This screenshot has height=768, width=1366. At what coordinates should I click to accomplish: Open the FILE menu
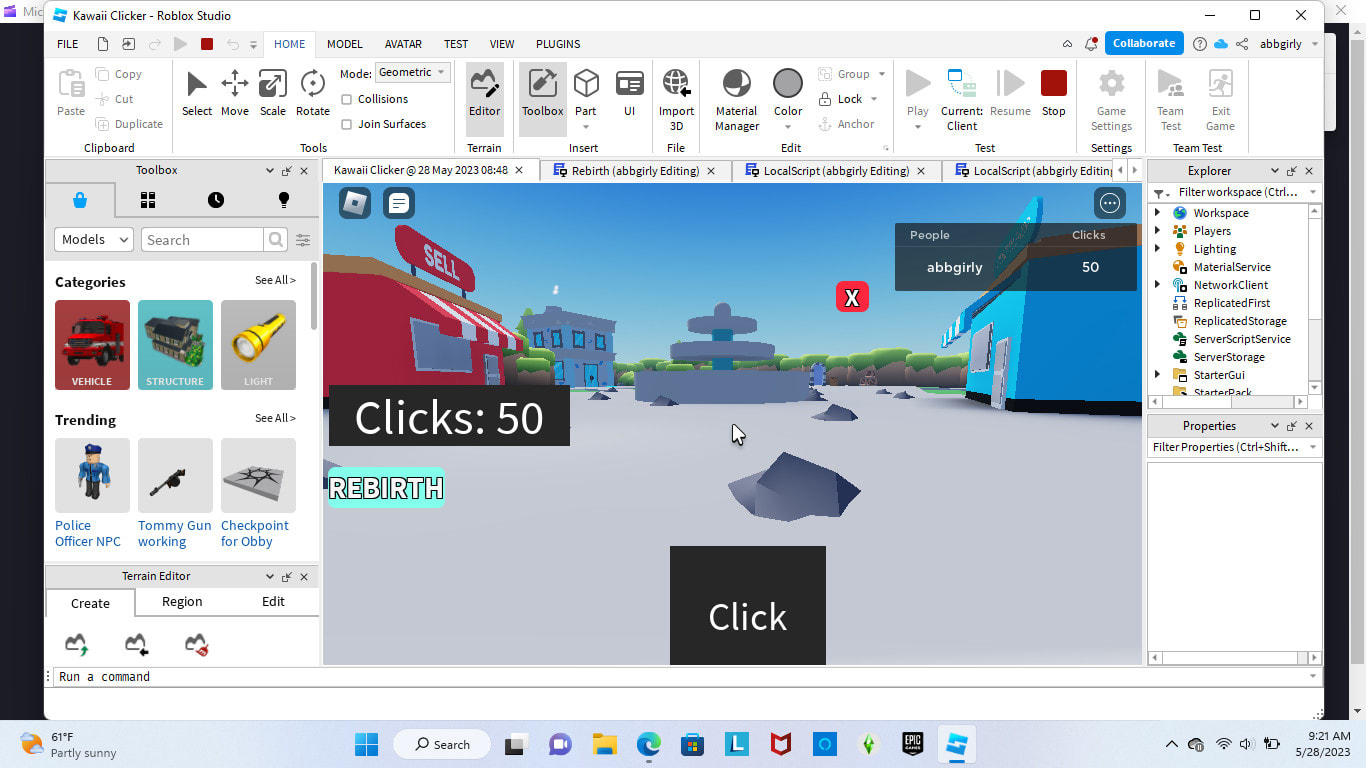coord(67,44)
